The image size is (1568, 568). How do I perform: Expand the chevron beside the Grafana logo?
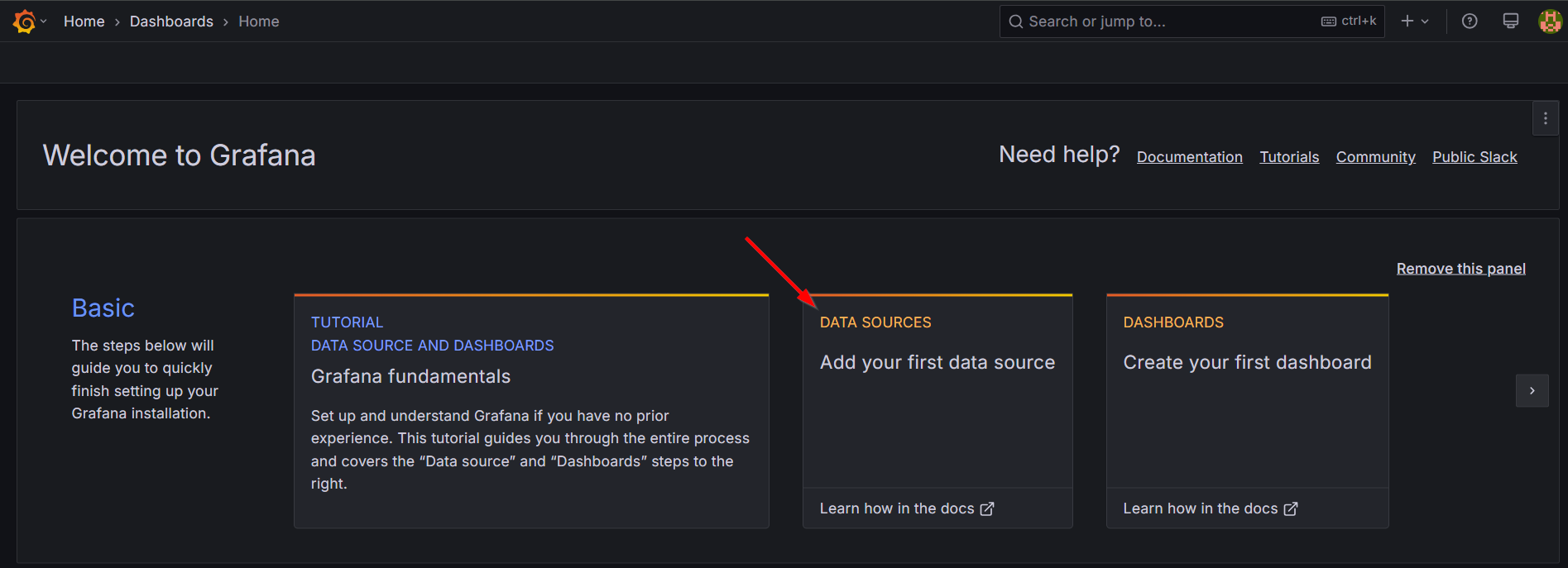(x=43, y=21)
